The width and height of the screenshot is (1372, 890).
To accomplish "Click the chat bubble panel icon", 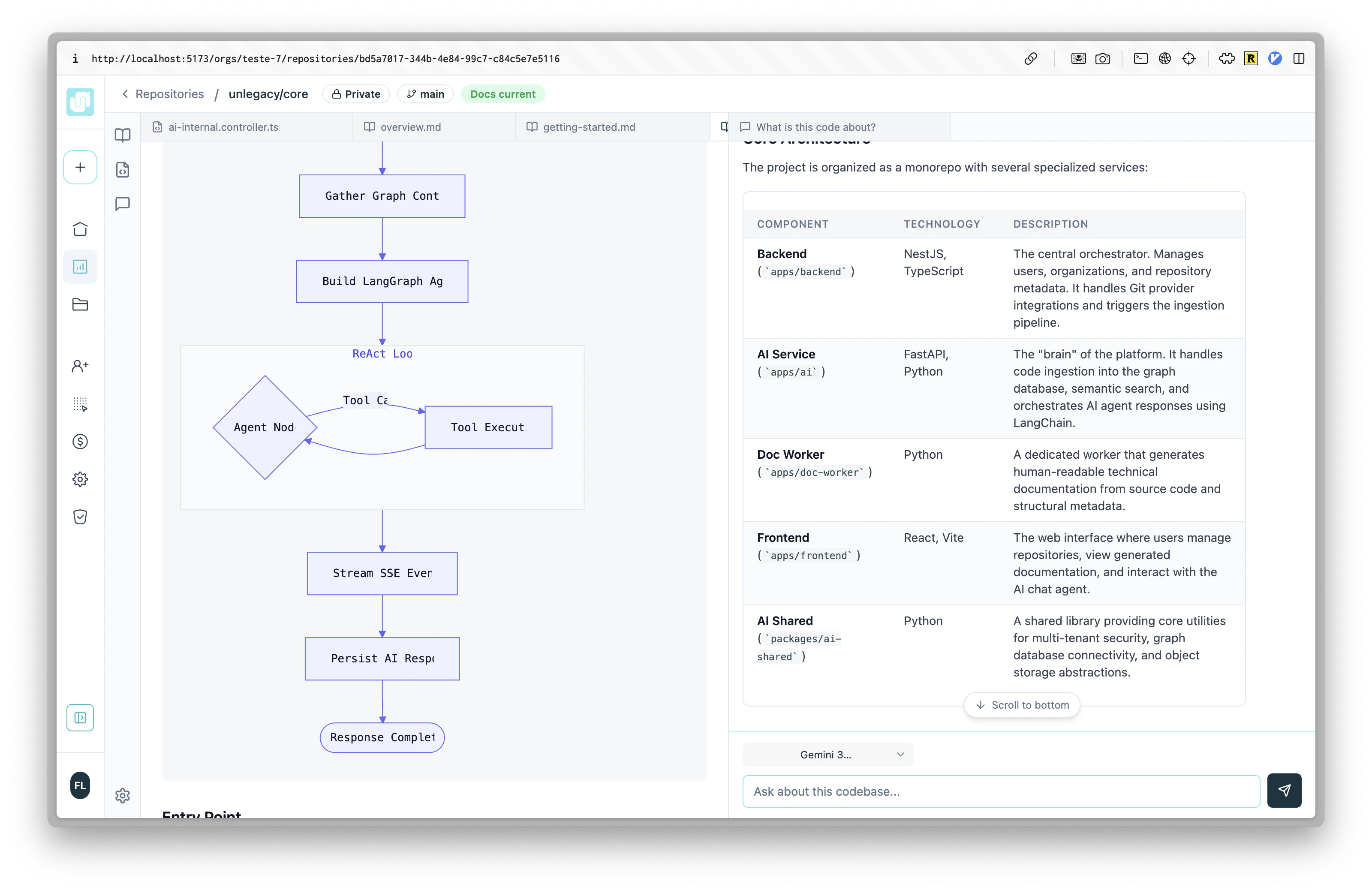I will point(123,204).
